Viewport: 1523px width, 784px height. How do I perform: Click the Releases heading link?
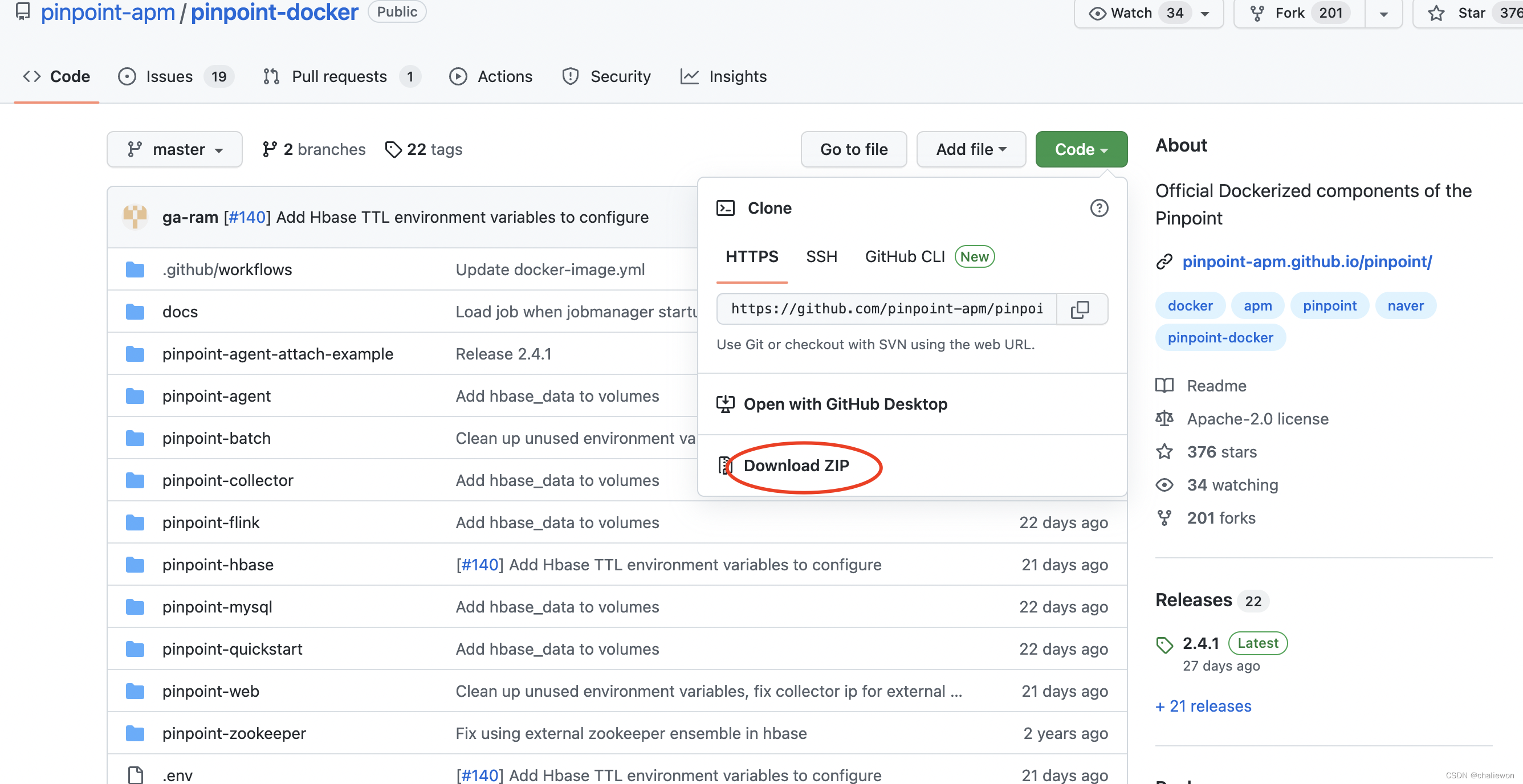pos(1193,601)
